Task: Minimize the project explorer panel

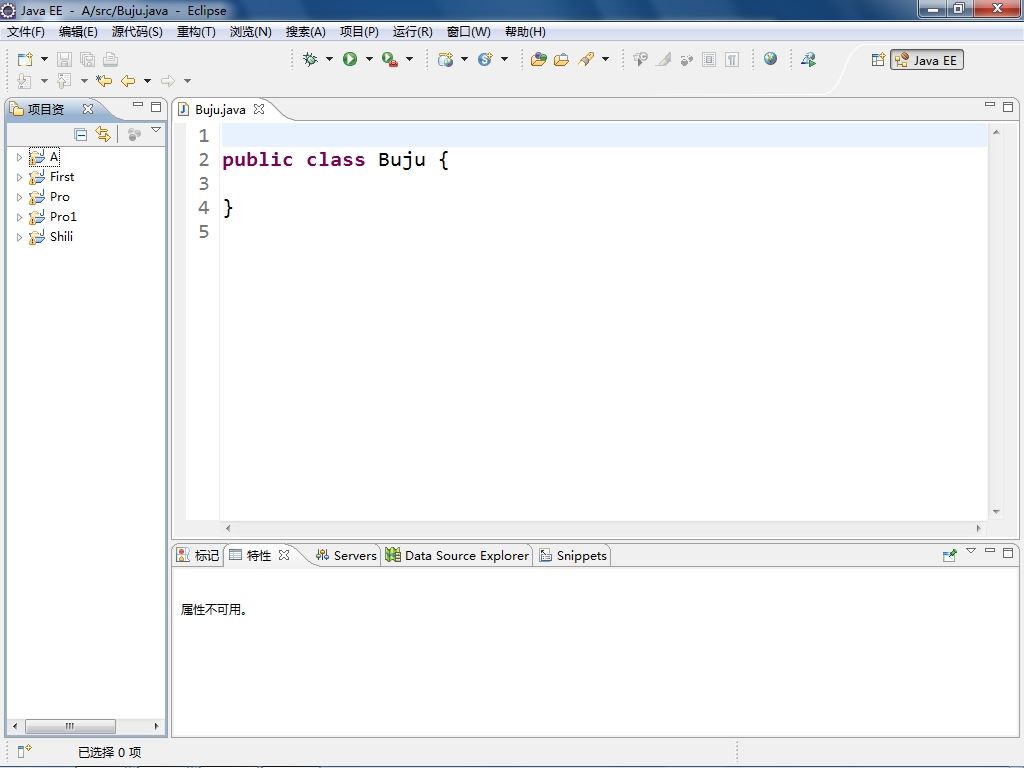Action: tap(138, 104)
